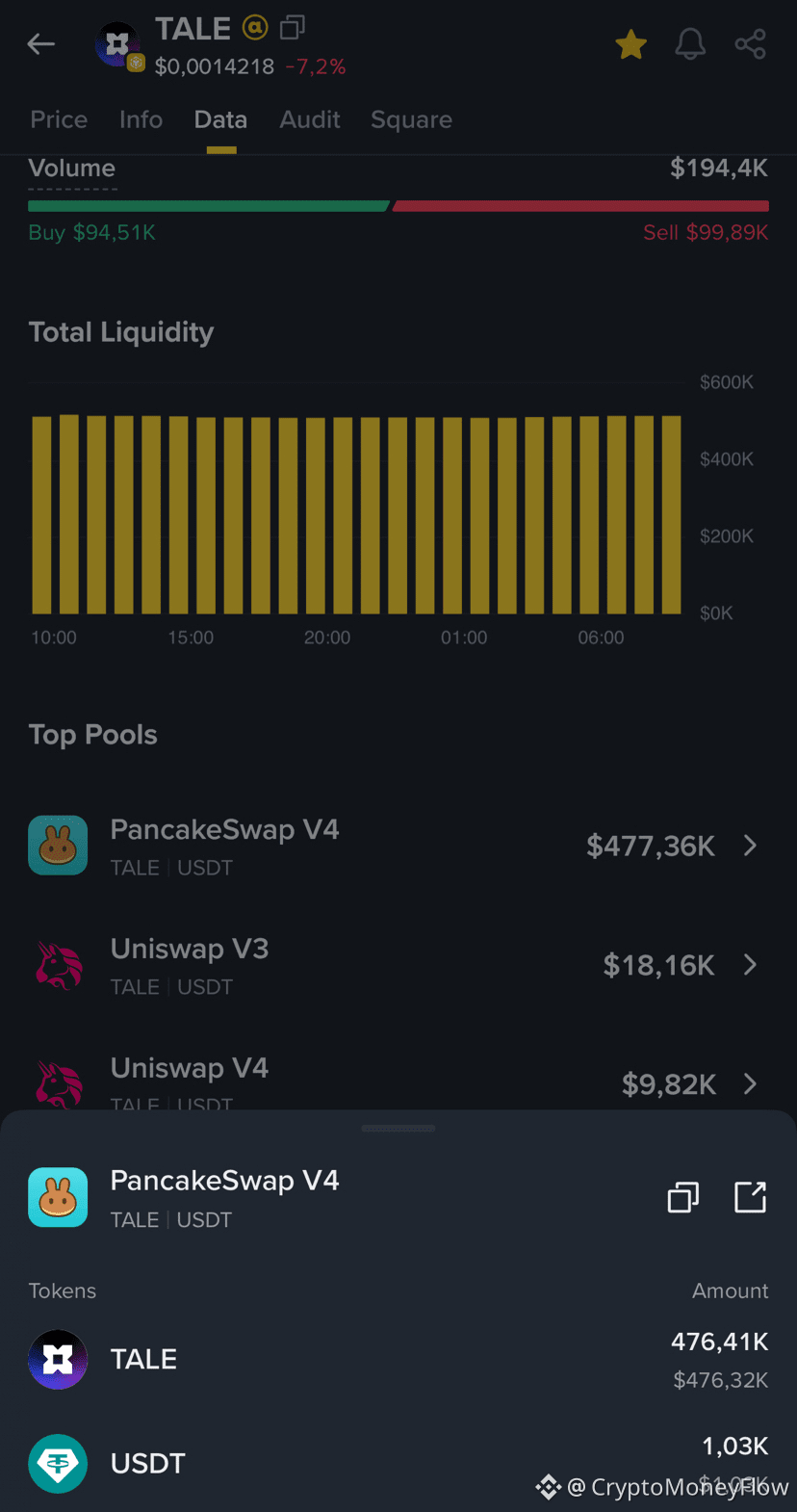The image size is (797, 1512).
Task: Tap the last bar in Total Liquidity chart
Action: (x=671, y=514)
